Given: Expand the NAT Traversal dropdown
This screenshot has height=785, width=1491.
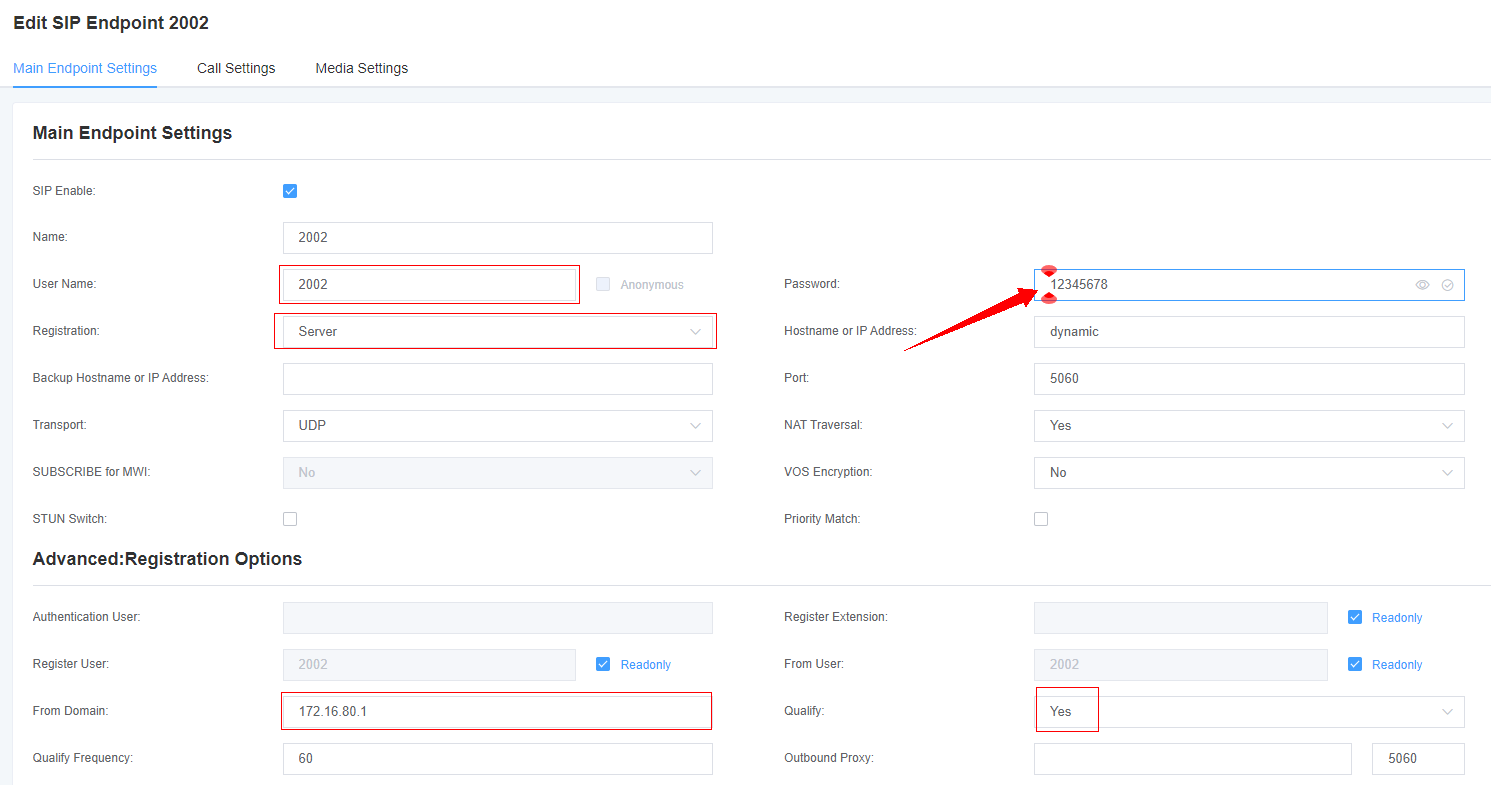Looking at the screenshot, I should tap(1249, 425).
